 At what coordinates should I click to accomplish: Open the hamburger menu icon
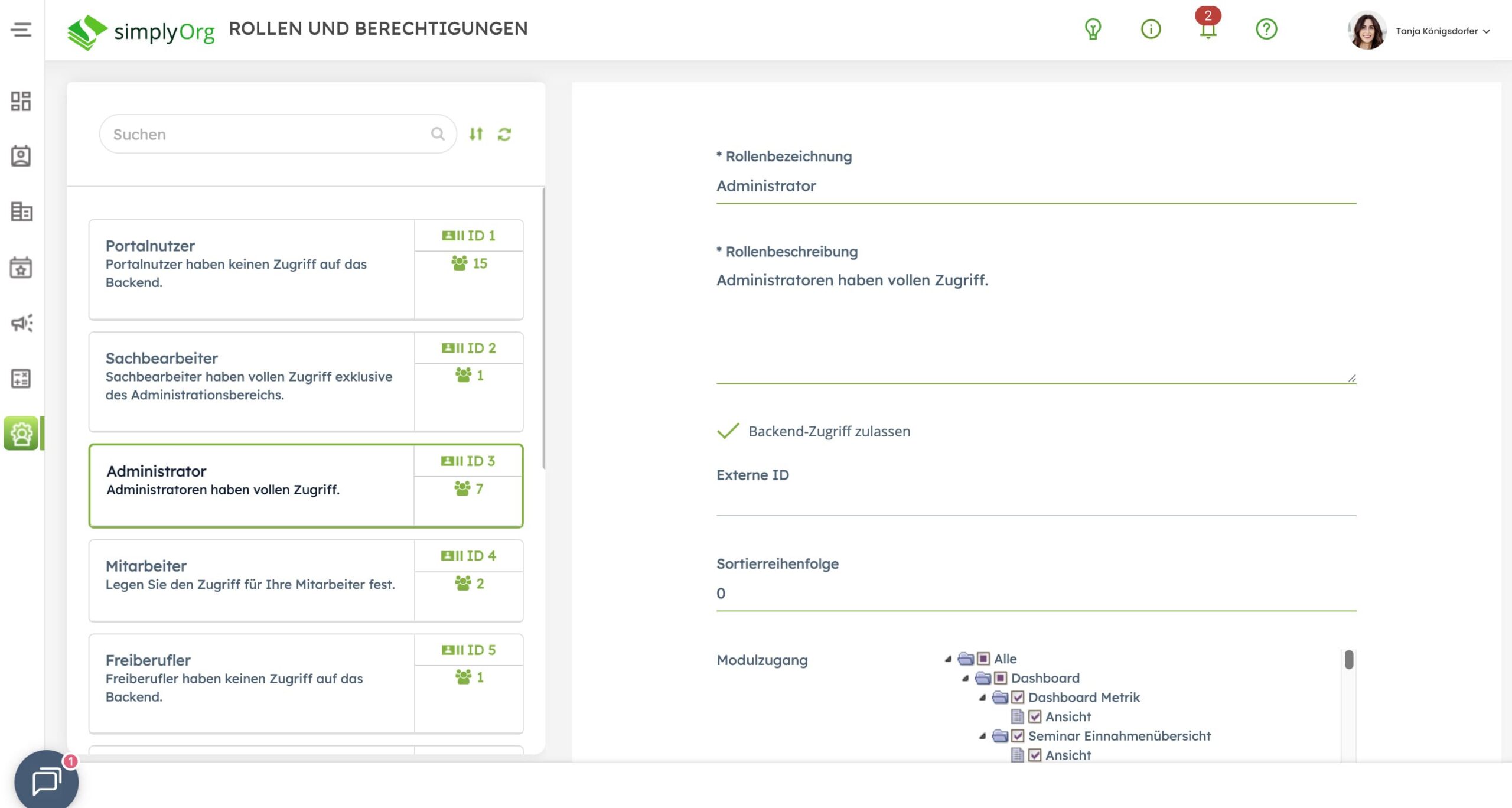click(21, 30)
